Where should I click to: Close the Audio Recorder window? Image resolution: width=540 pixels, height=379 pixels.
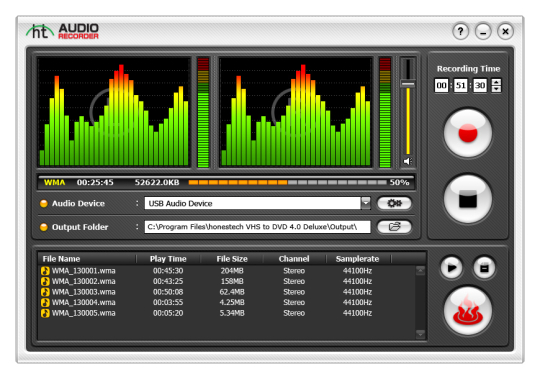[x=505, y=32]
